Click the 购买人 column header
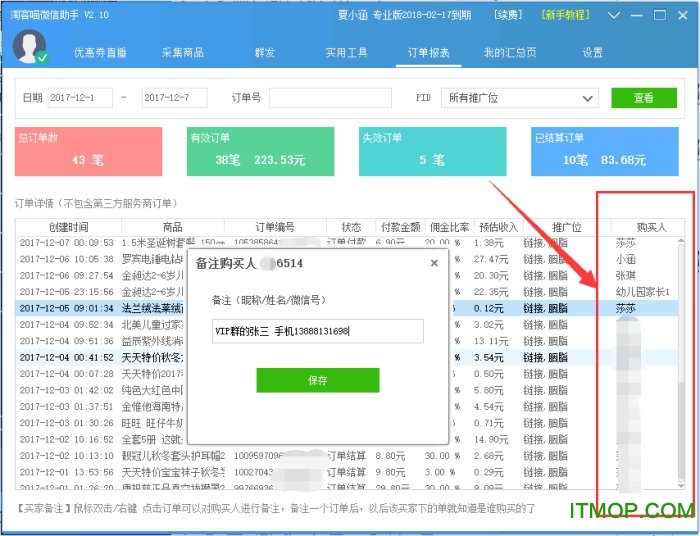The height and width of the screenshot is (536, 700). (x=651, y=227)
